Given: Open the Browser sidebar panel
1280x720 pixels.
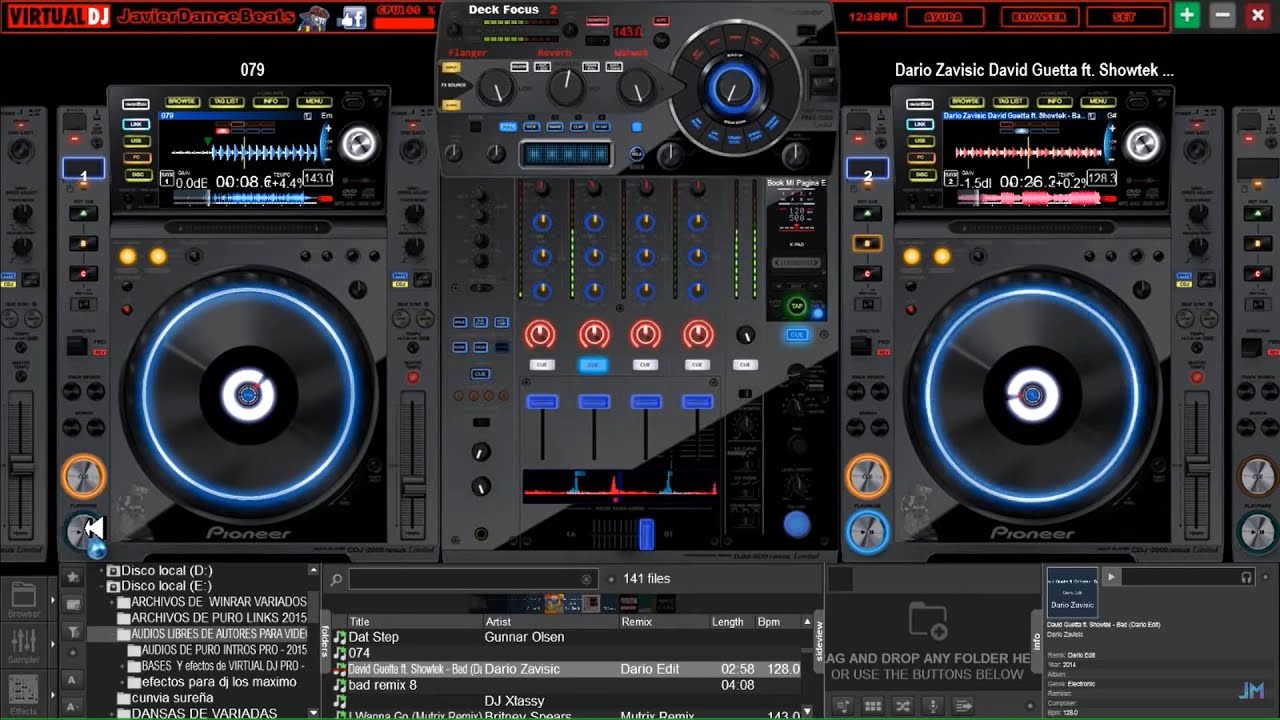Looking at the screenshot, I should coord(24,598).
